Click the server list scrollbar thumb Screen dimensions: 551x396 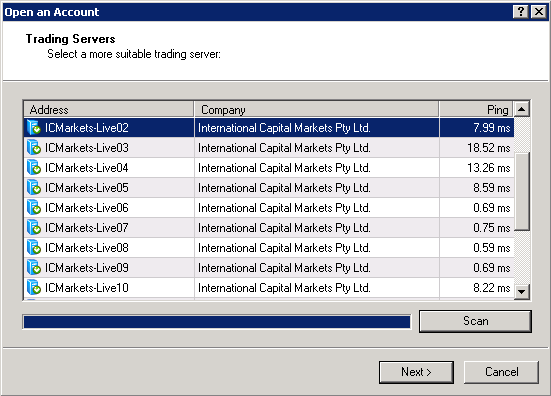click(522, 191)
